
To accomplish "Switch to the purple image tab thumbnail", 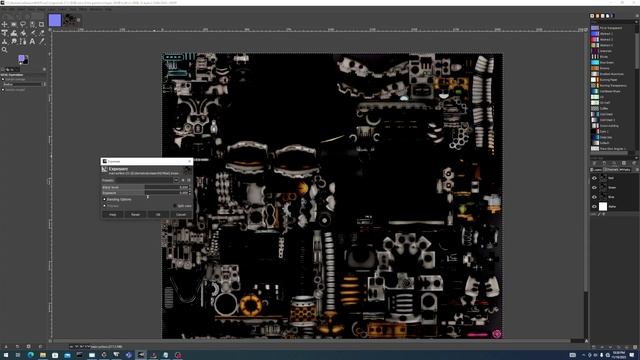I will pyautogui.click(x=55, y=20).
